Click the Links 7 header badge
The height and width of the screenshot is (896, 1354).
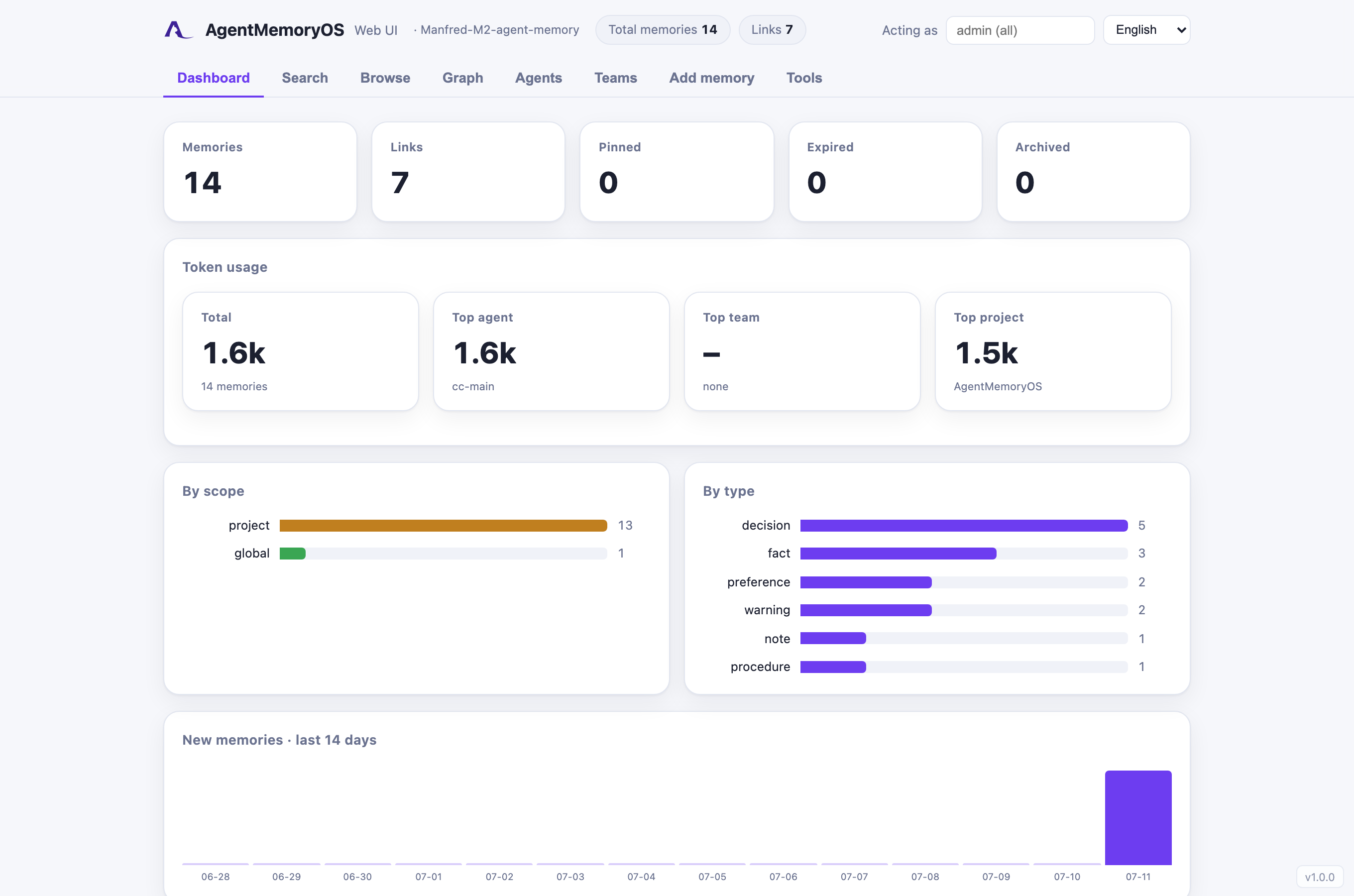(x=772, y=30)
